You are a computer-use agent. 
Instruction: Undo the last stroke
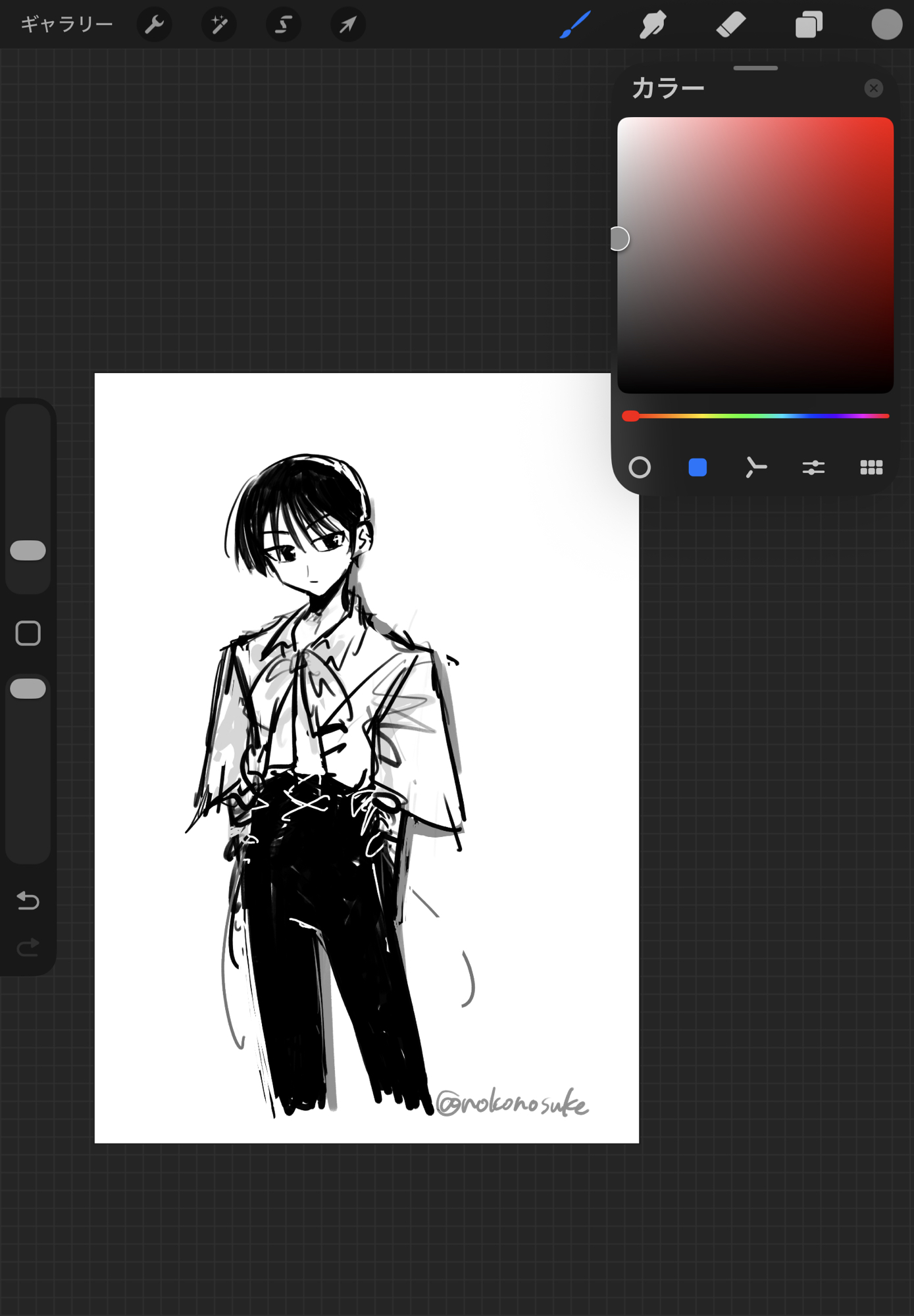(x=28, y=899)
